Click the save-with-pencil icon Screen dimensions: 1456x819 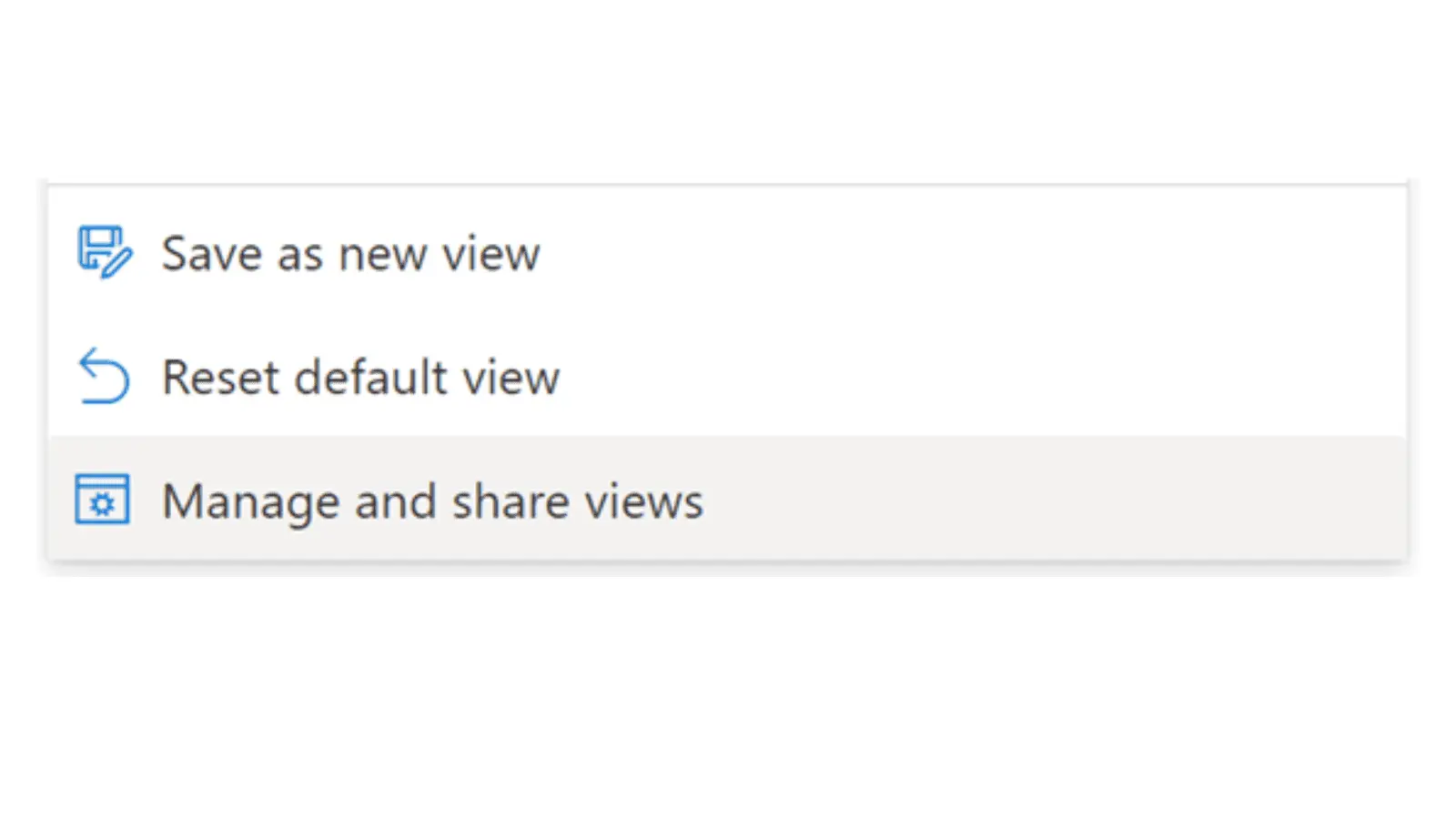tap(105, 252)
